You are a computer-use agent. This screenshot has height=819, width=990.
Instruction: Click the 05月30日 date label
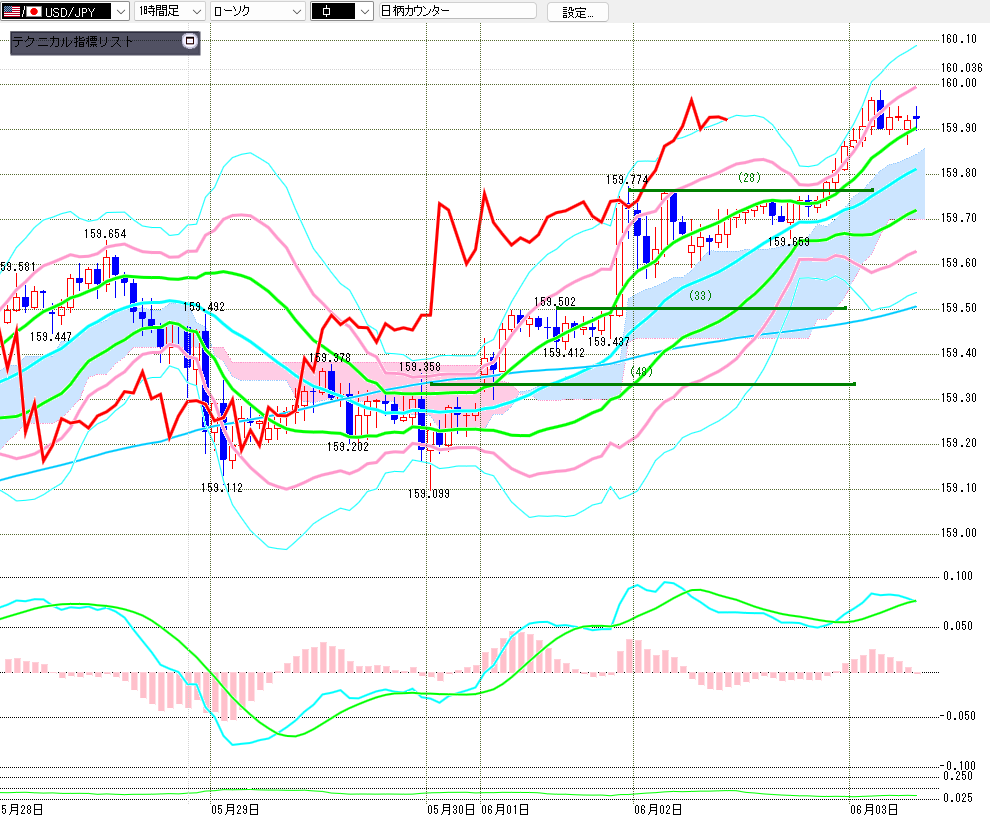(x=451, y=810)
